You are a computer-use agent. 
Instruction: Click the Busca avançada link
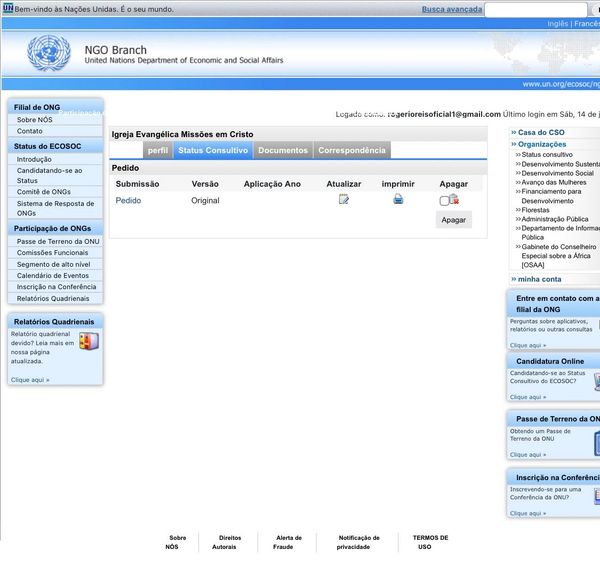click(x=451, y=9)
